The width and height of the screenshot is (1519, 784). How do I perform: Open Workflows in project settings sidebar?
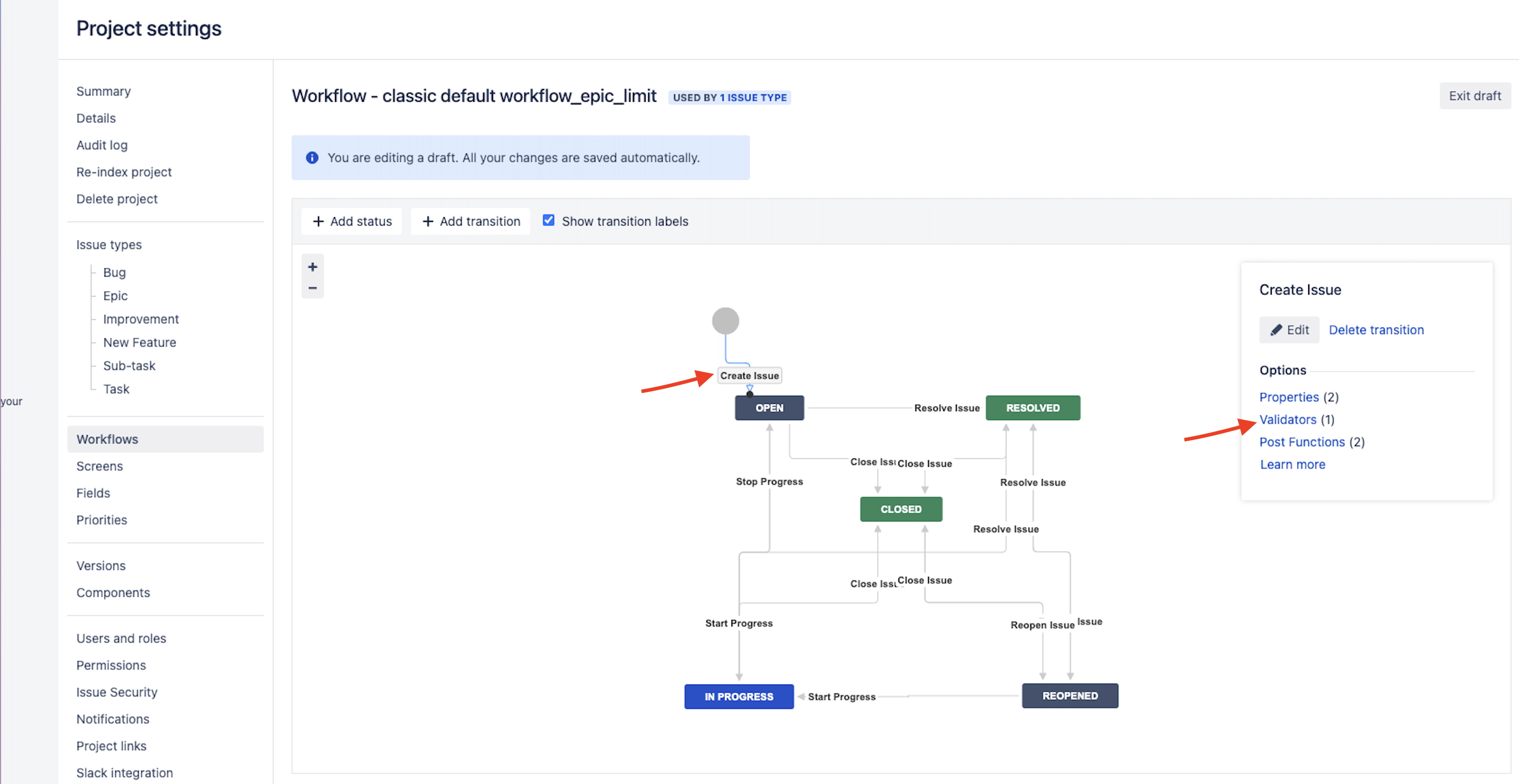(107, 439)
